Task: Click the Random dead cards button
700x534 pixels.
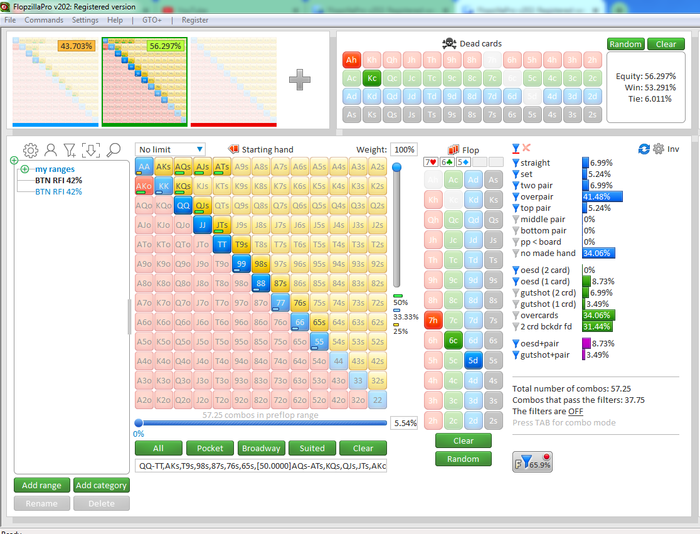Action: coord(625,44)
